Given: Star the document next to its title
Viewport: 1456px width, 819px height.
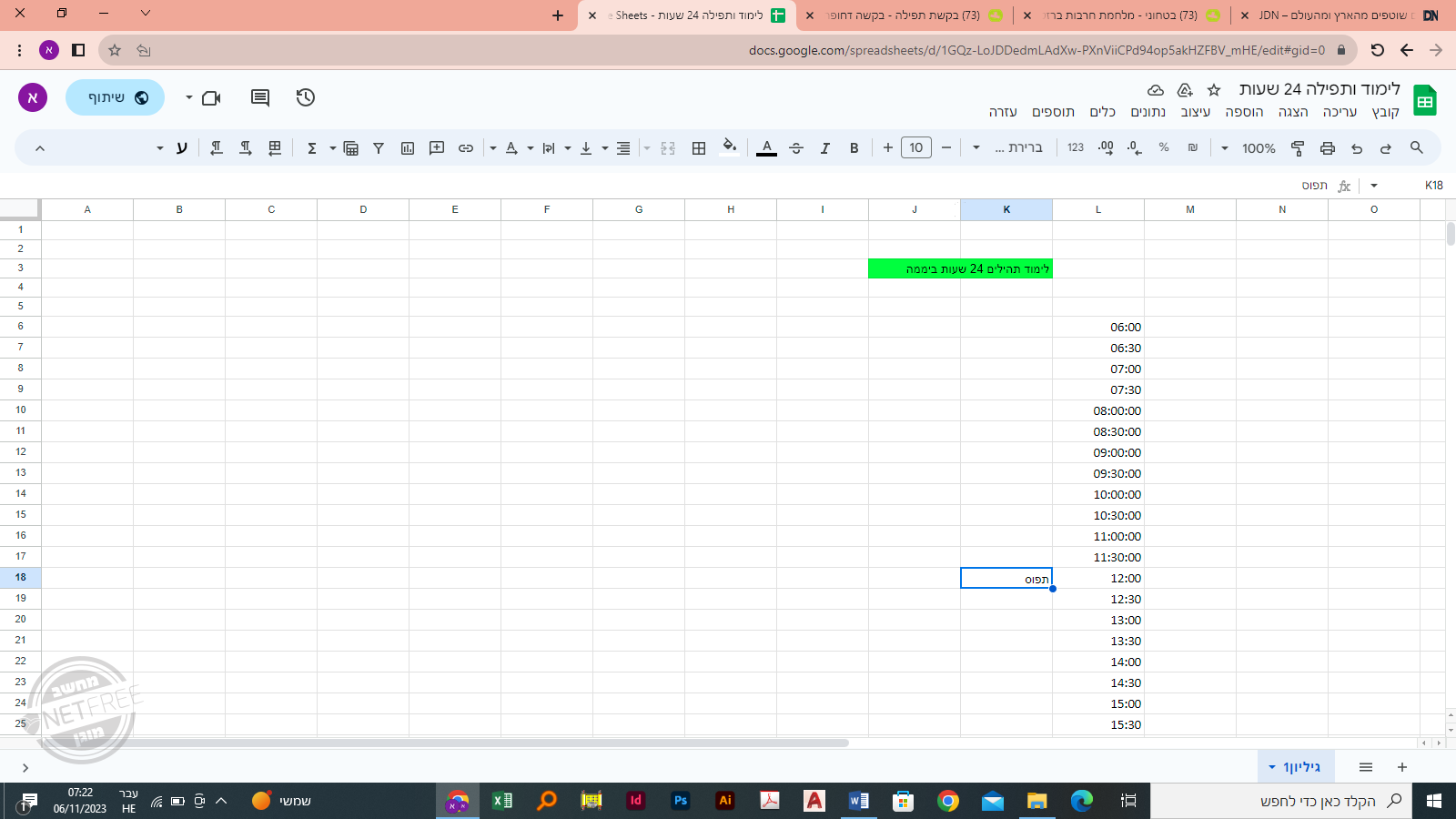Looking at the screenshot, I should [x=1214, y=90].
